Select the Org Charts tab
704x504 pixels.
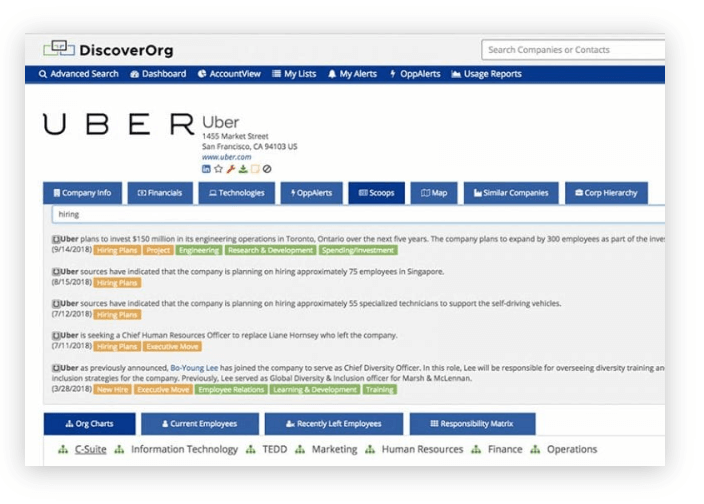[x=89, y=424]
